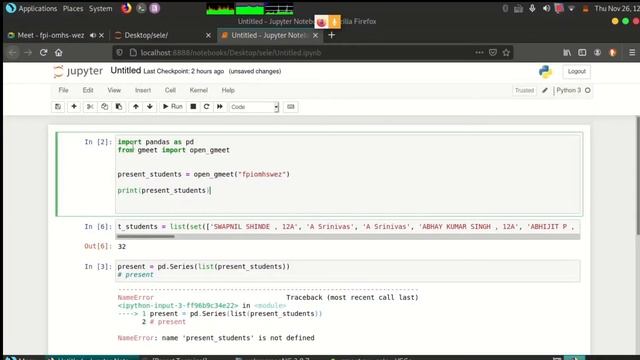
Task: Open the Insert menu
Action: [x=143, y=90]
